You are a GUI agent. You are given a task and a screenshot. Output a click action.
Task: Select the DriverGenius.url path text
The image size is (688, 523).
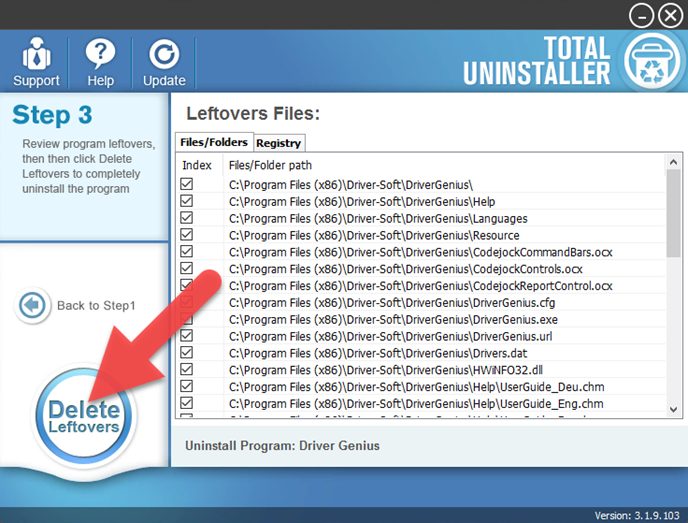(391, 337)
